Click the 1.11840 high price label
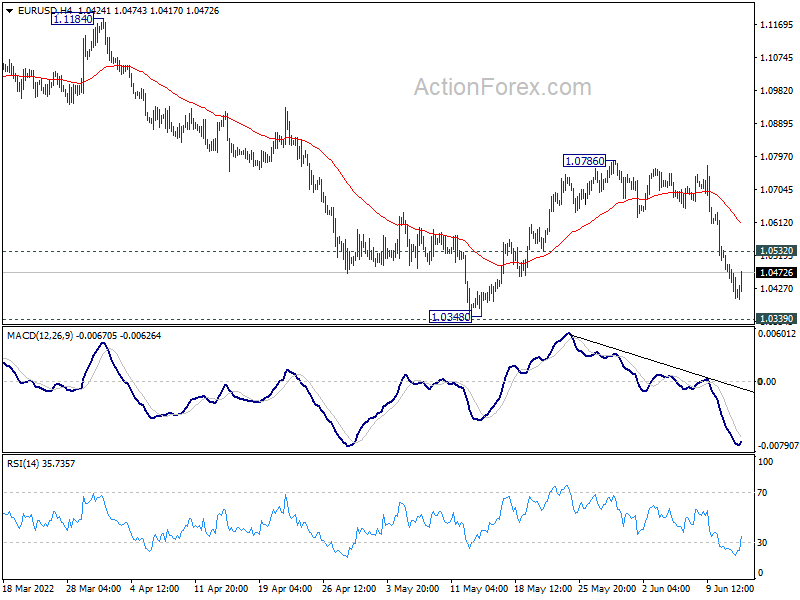 point(73,19)
